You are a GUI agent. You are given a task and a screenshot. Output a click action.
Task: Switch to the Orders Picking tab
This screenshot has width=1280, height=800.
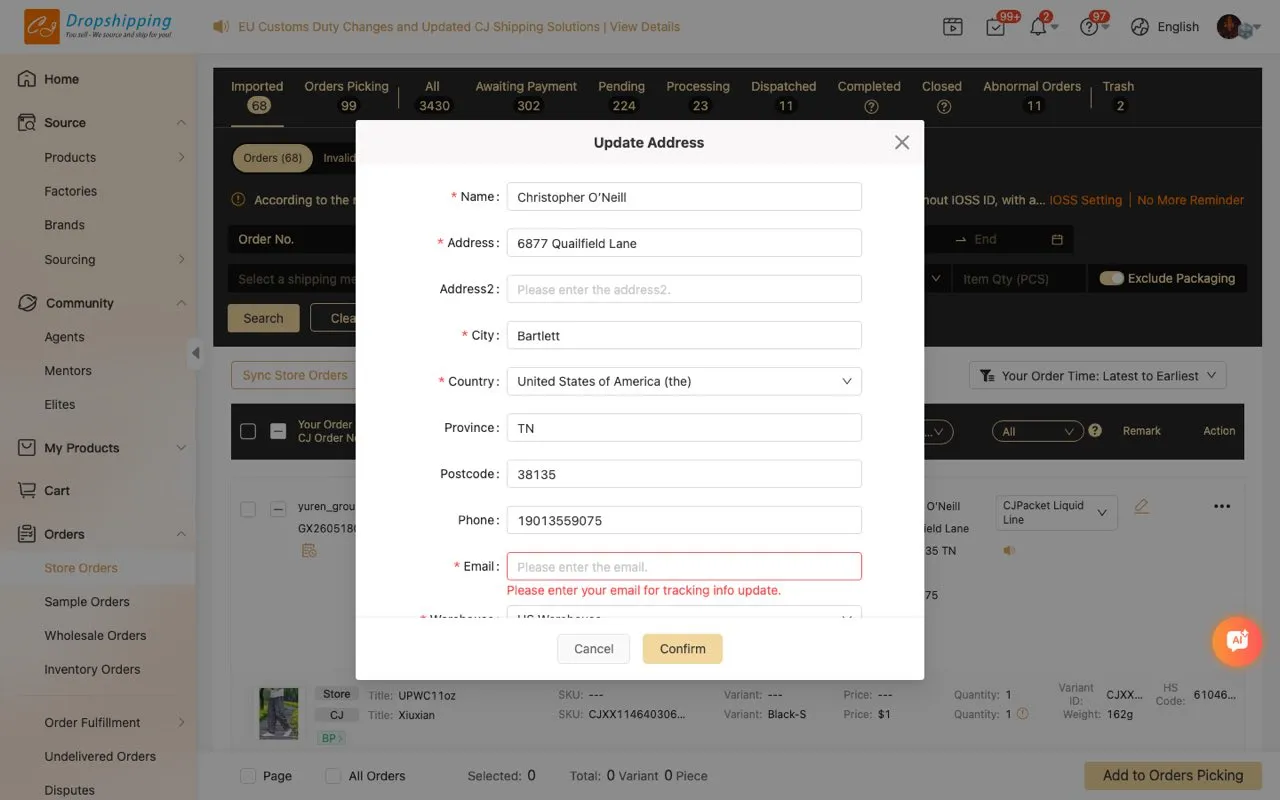(x=347, y=96)
